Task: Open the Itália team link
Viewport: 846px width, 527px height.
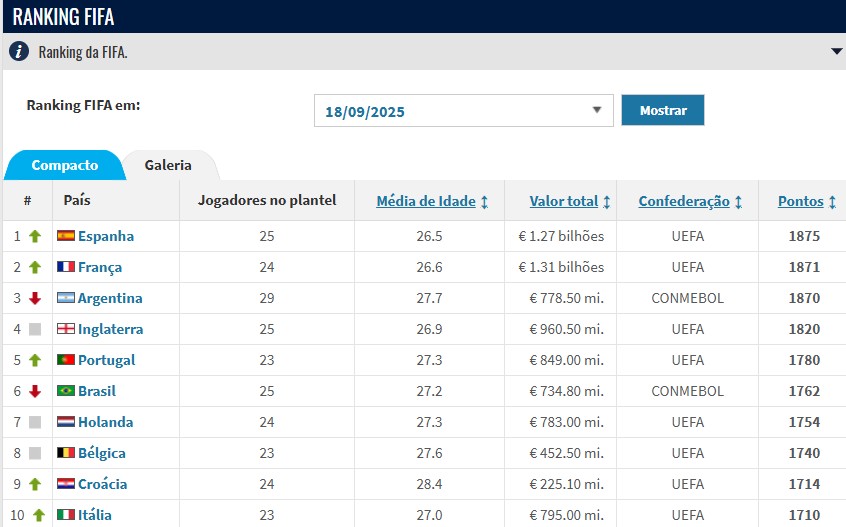Action: [x=95, y=515]
